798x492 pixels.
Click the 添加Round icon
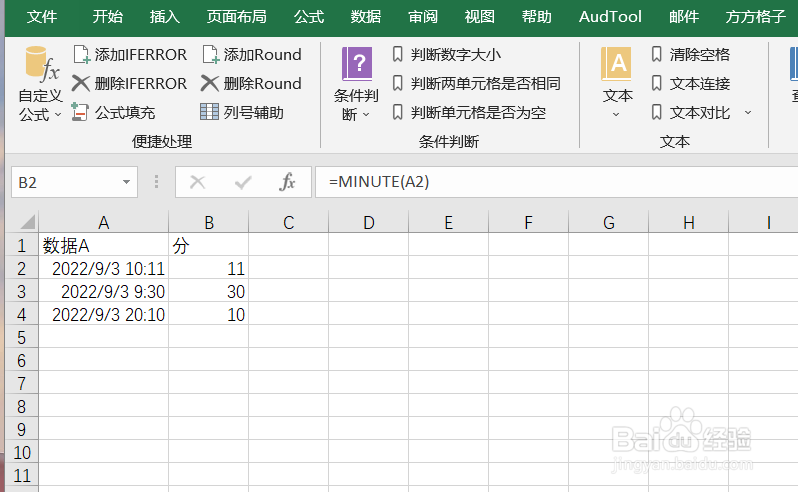(x=211, y=54)
